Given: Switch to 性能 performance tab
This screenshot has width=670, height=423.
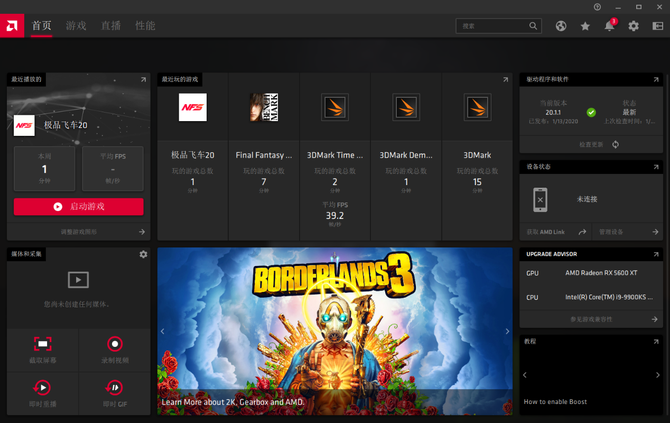Looking at the screenshot, I should [x=145, y=26].
